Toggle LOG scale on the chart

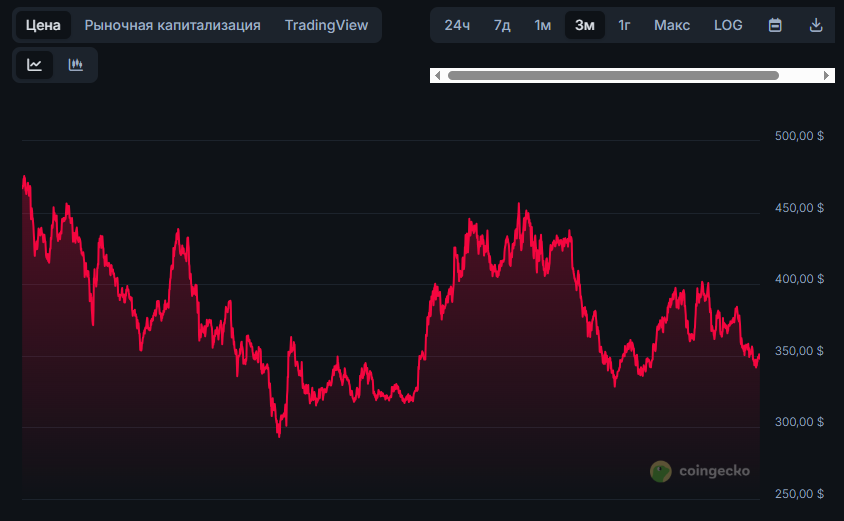click(x=728, y=25)
